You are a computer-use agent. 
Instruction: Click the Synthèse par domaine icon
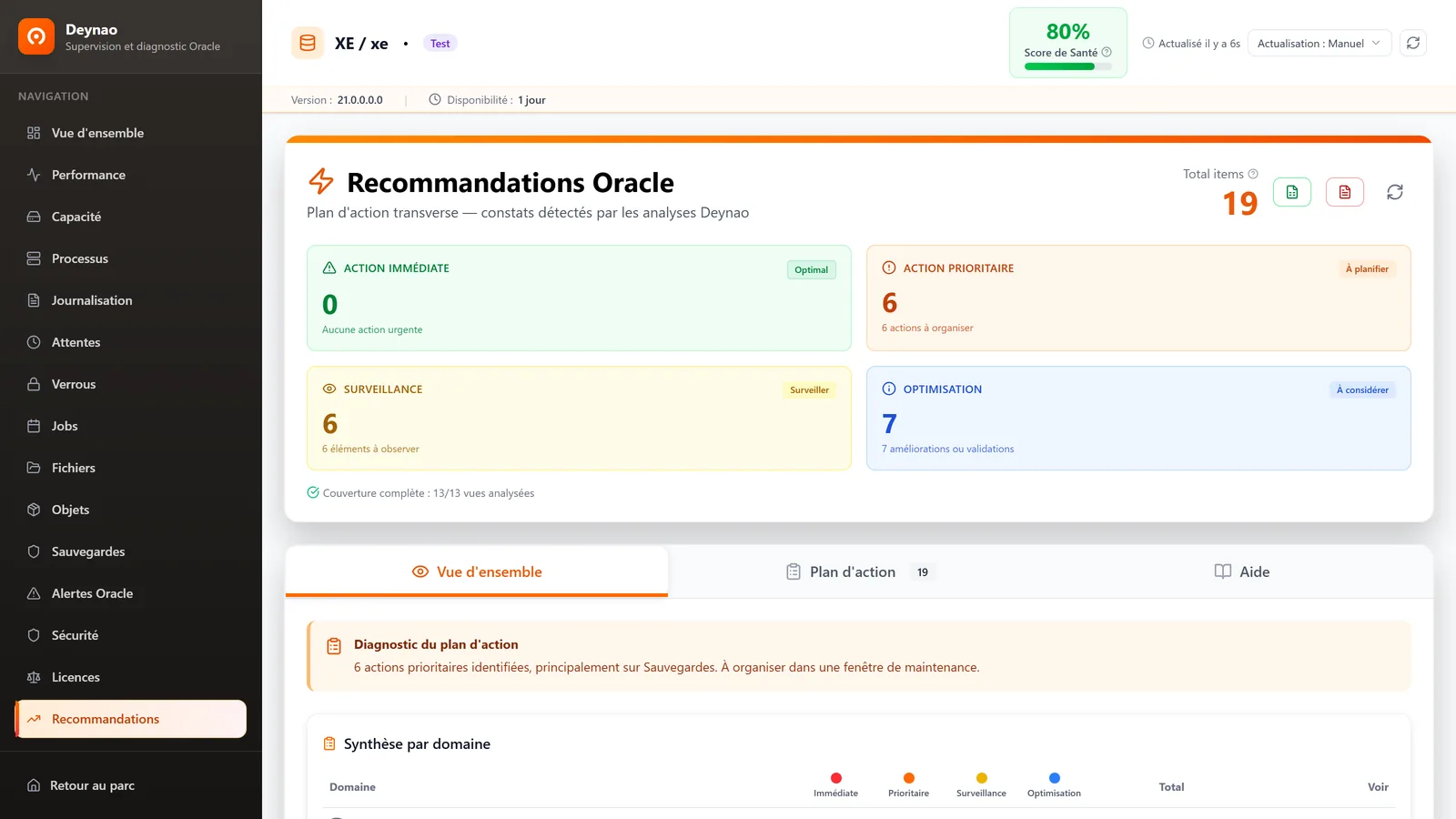pyautogui.click(x=329, y=743)
